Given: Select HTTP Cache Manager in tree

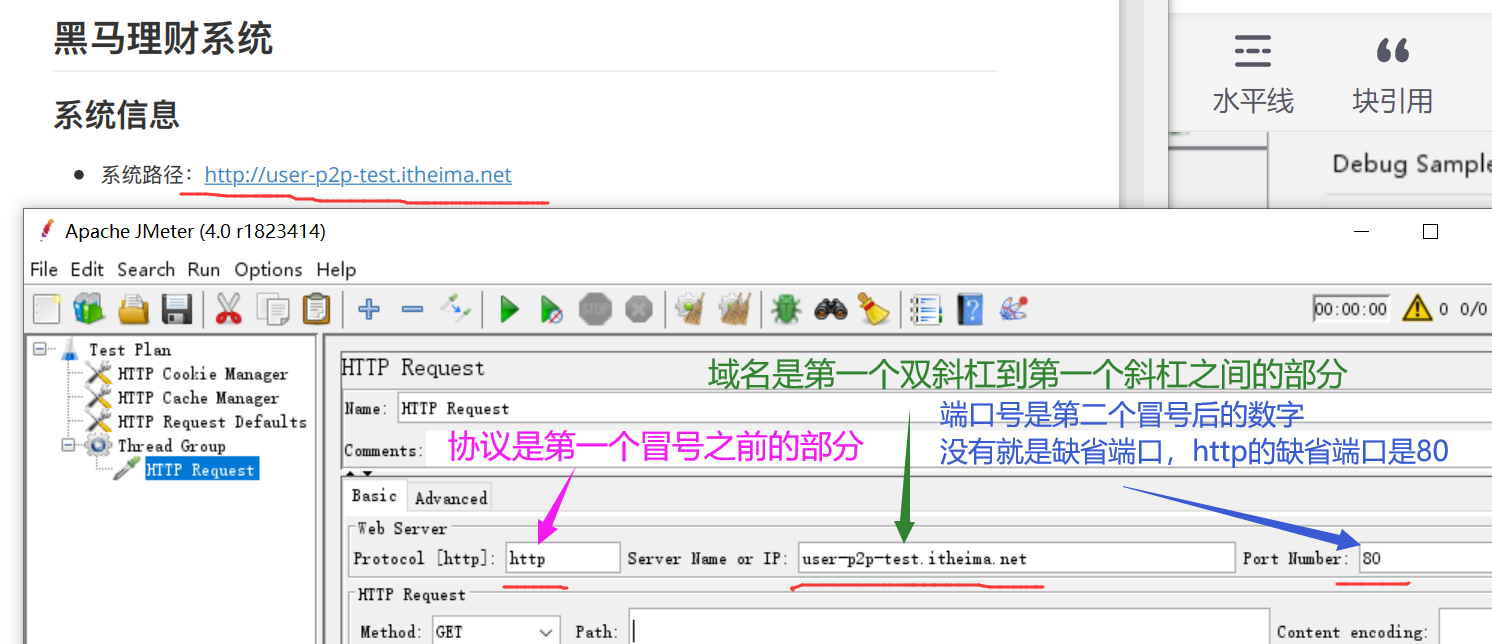Looking at the screenshot, I should tap(198, 397).
